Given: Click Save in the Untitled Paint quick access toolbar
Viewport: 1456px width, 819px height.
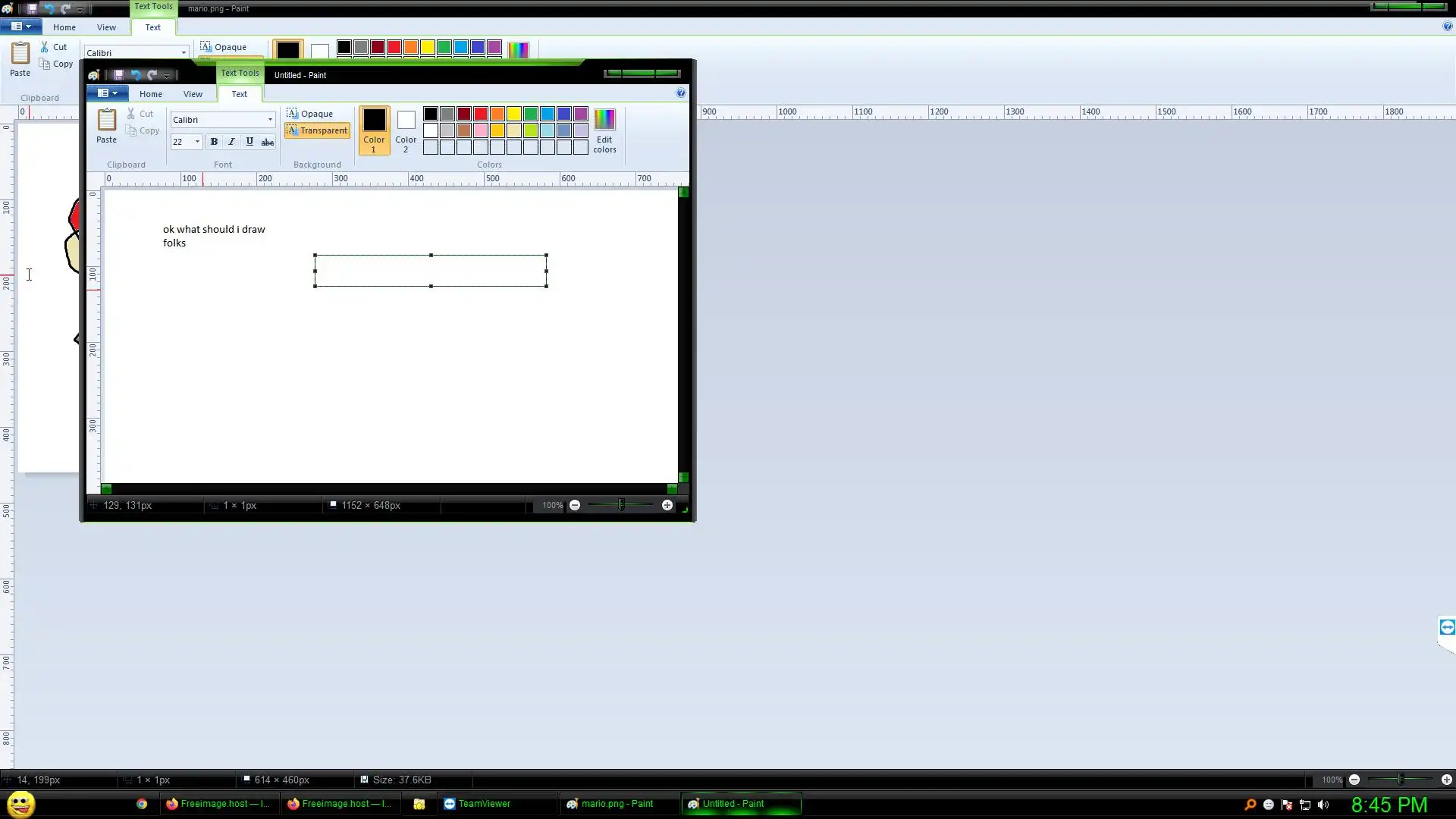Looking at the screenshot, I should coord(118,74).
